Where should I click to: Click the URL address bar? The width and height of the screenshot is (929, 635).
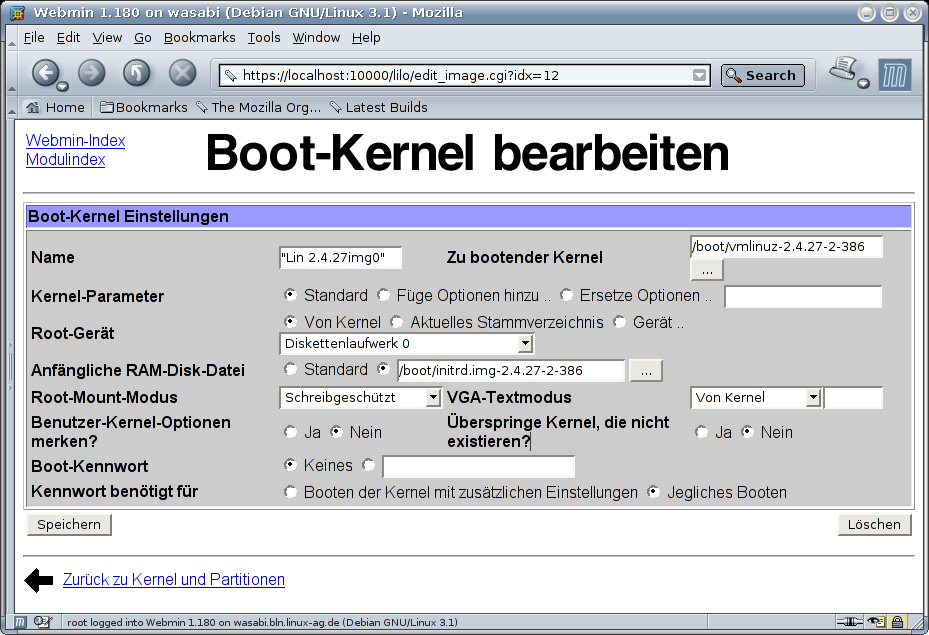465,75
